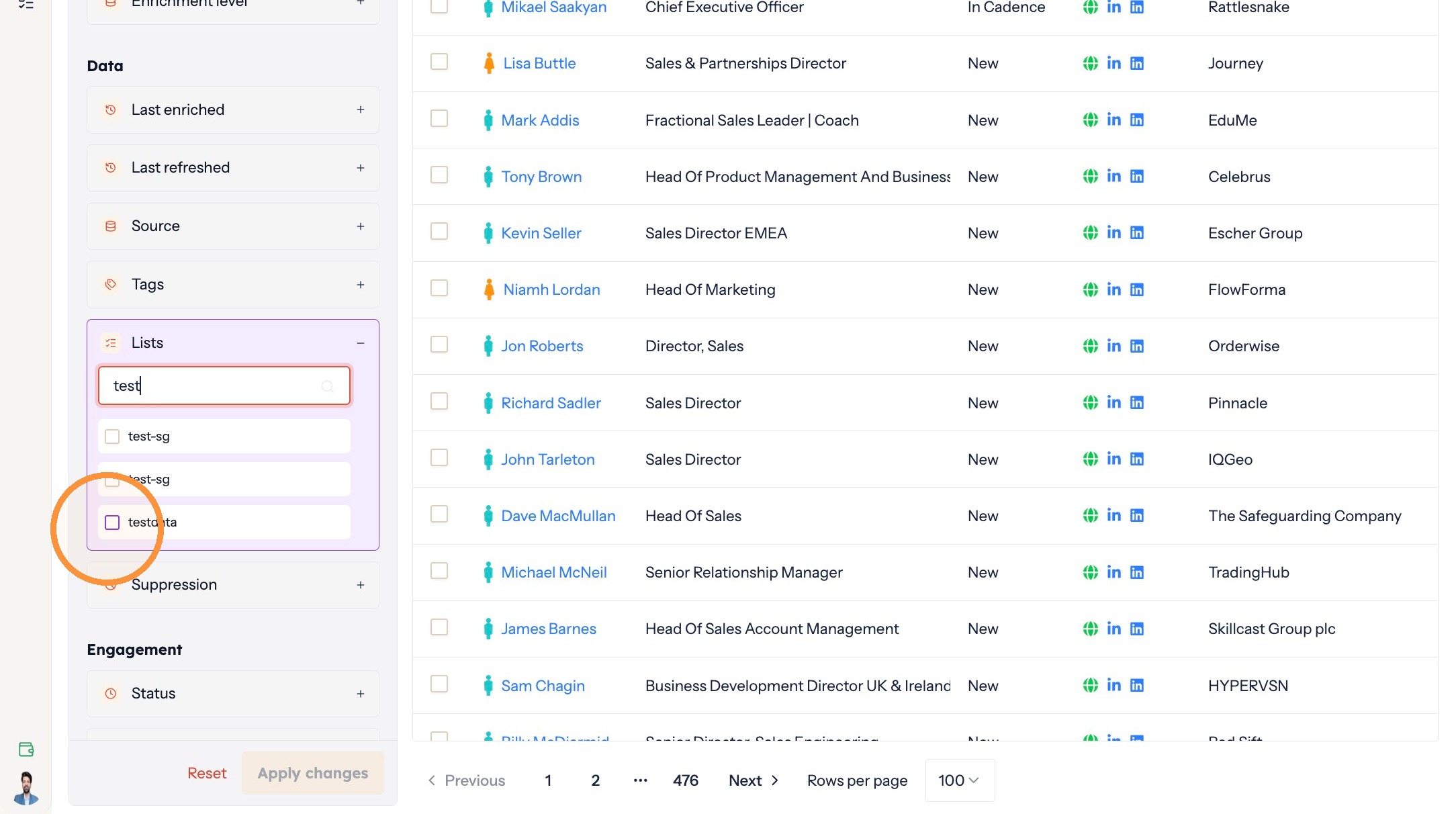The width and height of the screenshot is (1456, 814).
Task: Click the search icon in Lists field
Action: pos(327,386)
